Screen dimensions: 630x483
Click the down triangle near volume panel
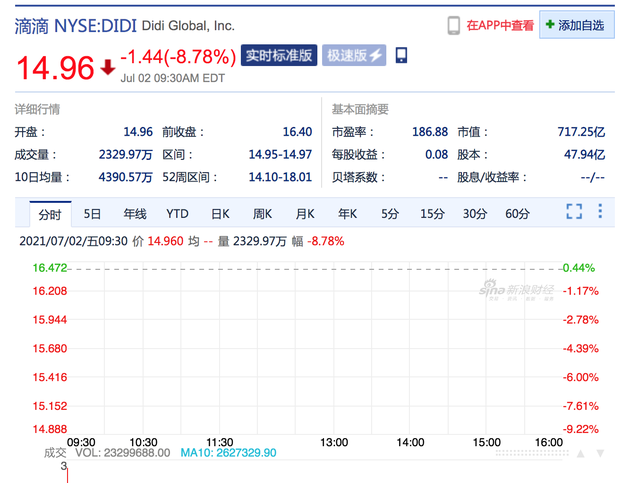[601, 454]
